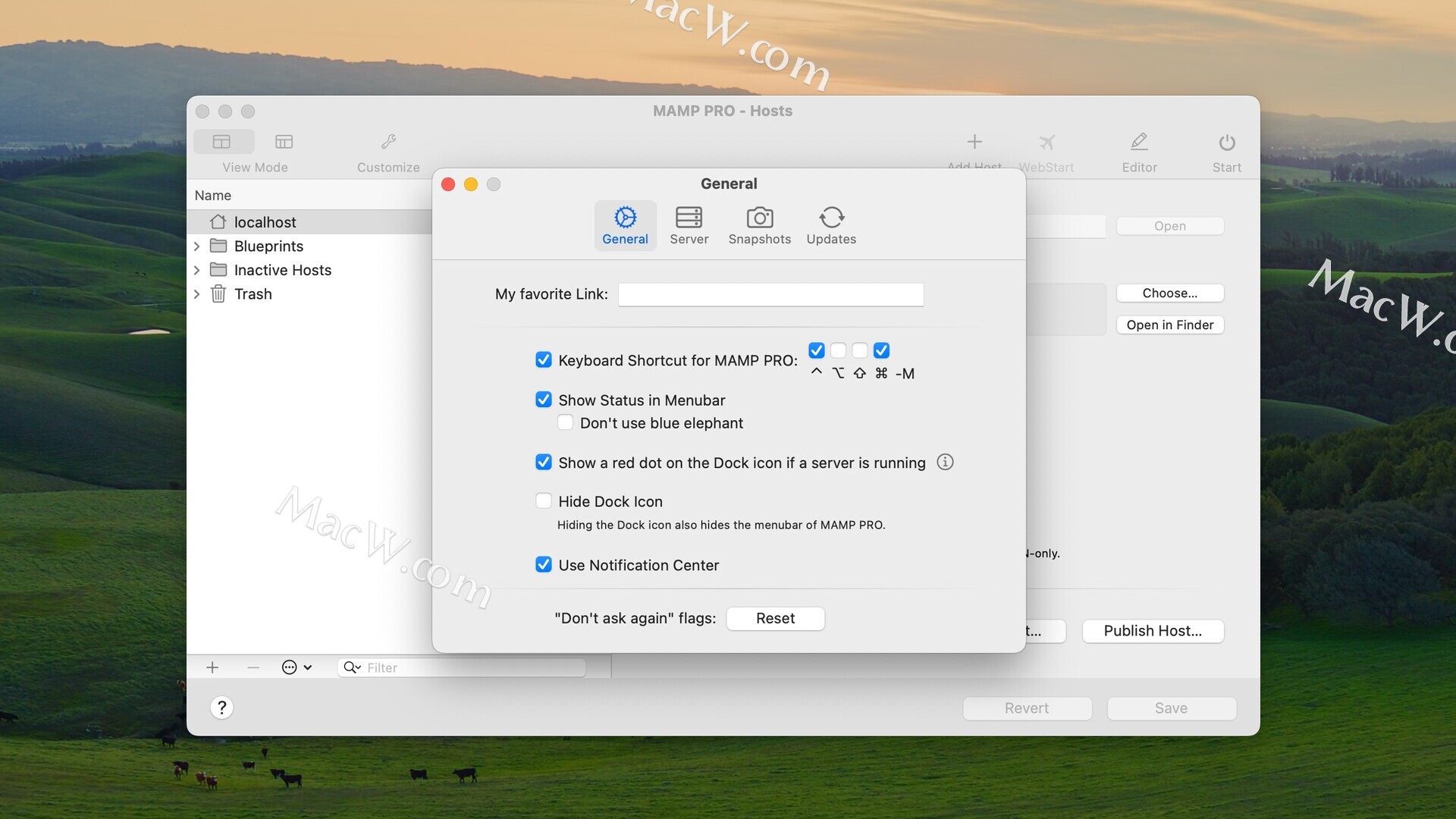
Task: Select the second View Mode layout icon
Action: [x=284, y=142]
